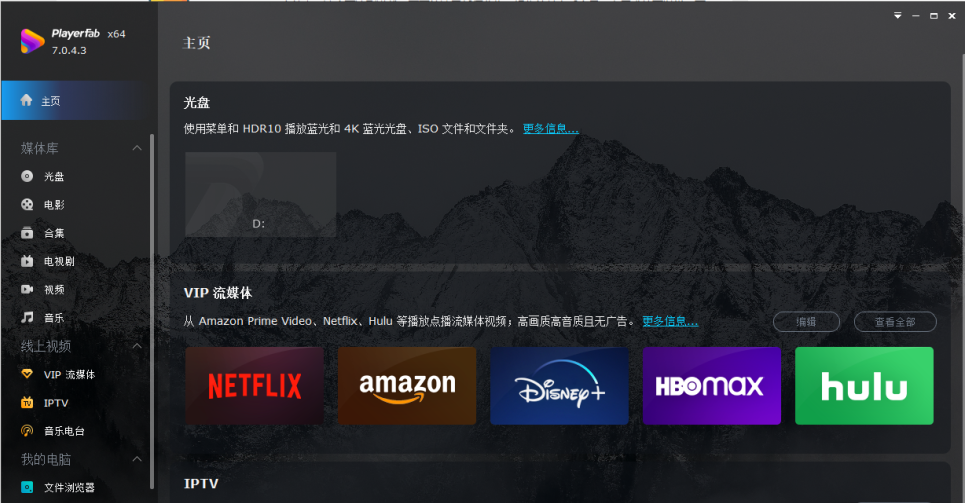Click the 主页 page heading
The height and width of the screenshot is (503, 965).
click(x=197, y=42)
